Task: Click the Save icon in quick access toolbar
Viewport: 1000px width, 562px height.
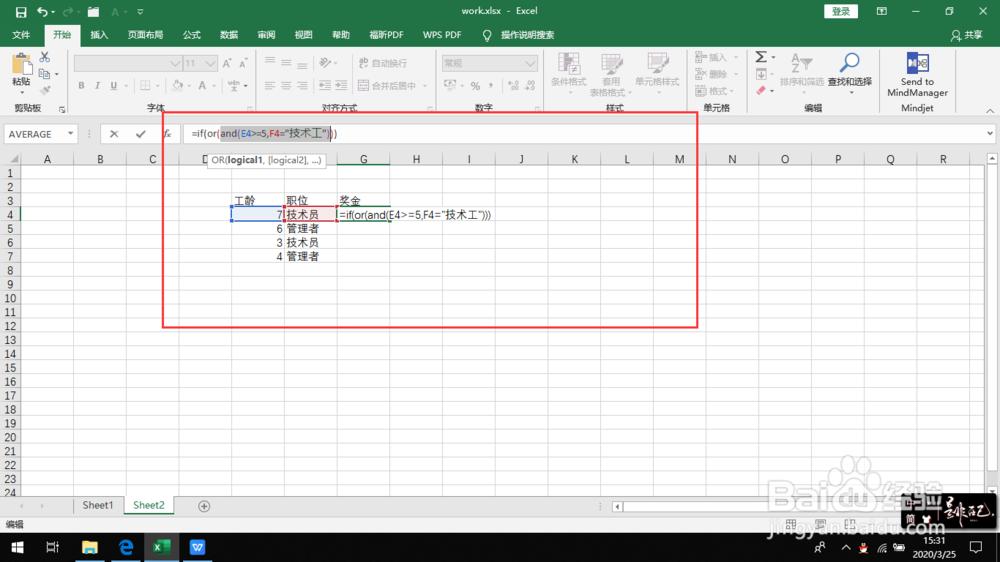Action: tap(20, 11)
